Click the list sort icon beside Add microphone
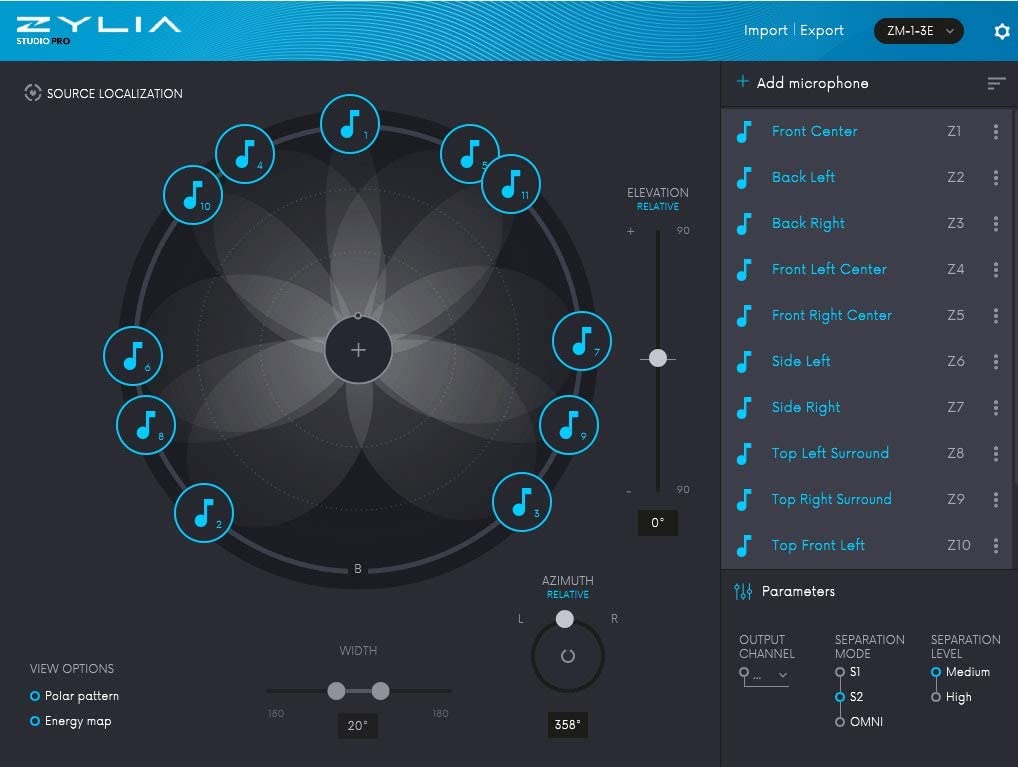 pos(996,83)
